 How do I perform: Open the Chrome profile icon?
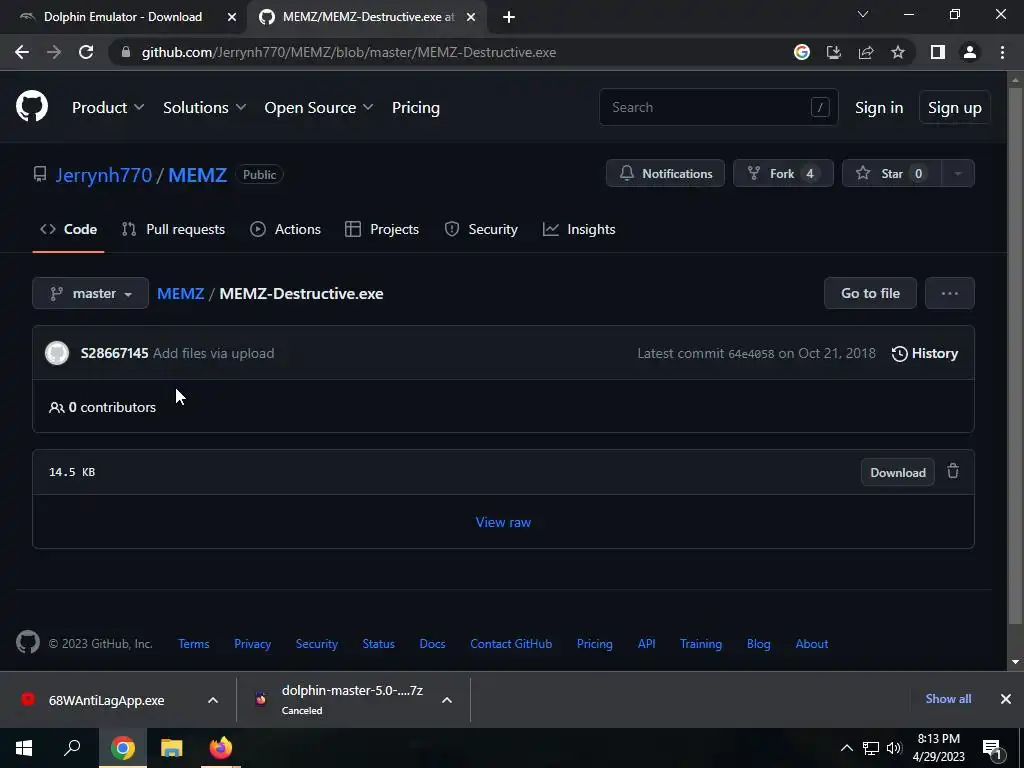coord(970,52)
